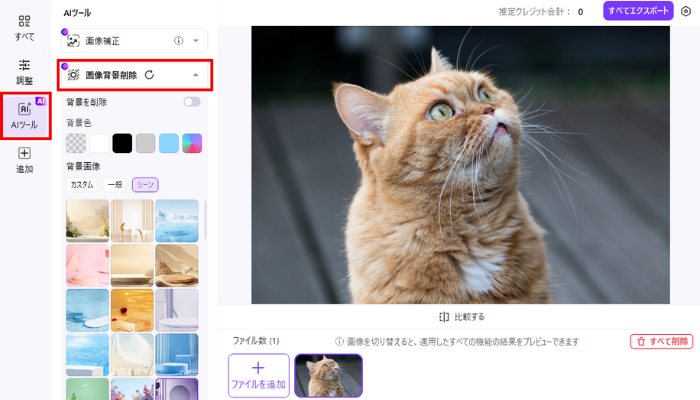
Task: Select the cream curtain room background
Action: [x=132, y=221]
